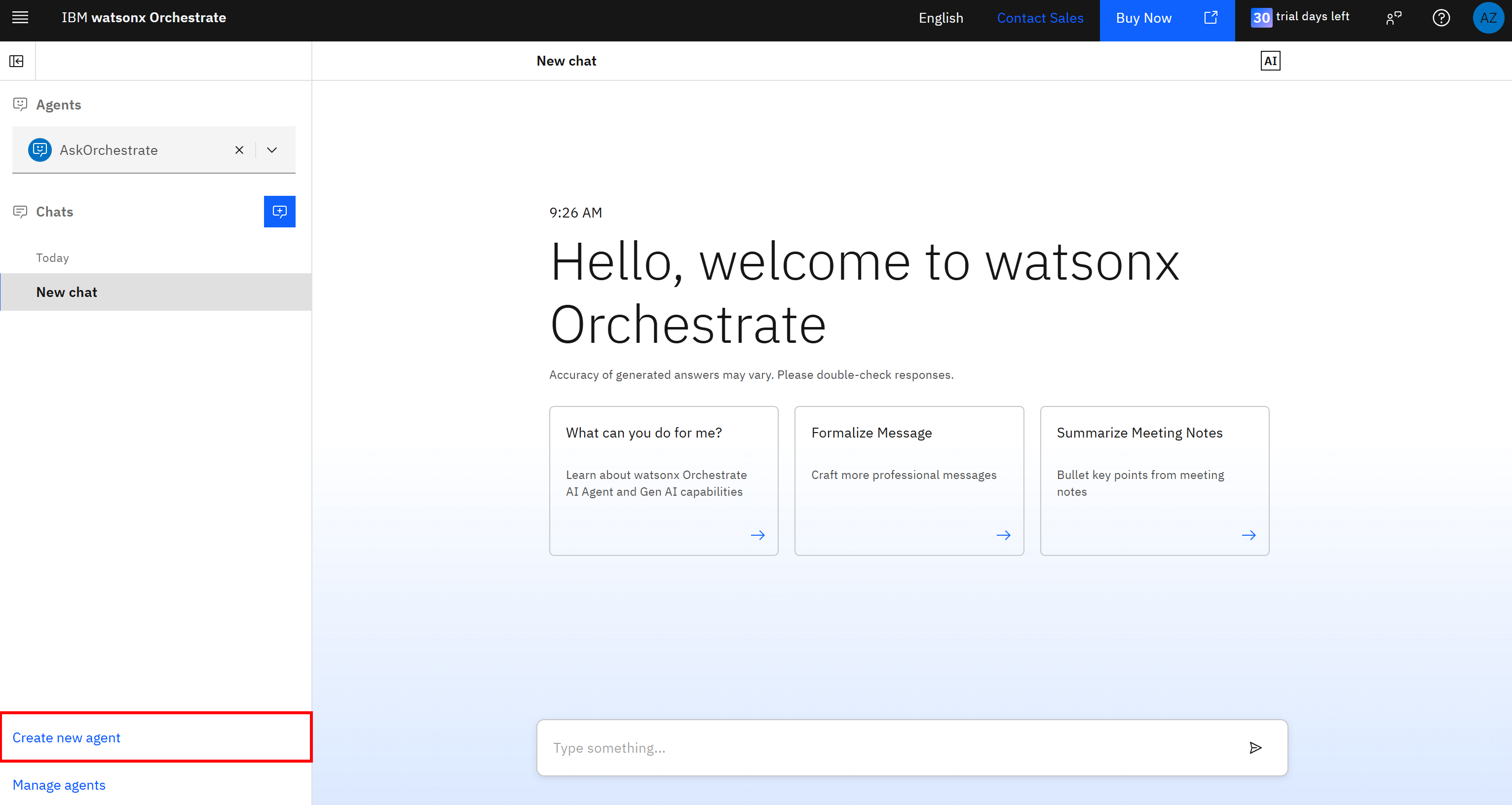Viewport: 1512px width, 805px height.
Task: Expand the AskOrchestrate agent dropdown
Action: coord(272,149)
